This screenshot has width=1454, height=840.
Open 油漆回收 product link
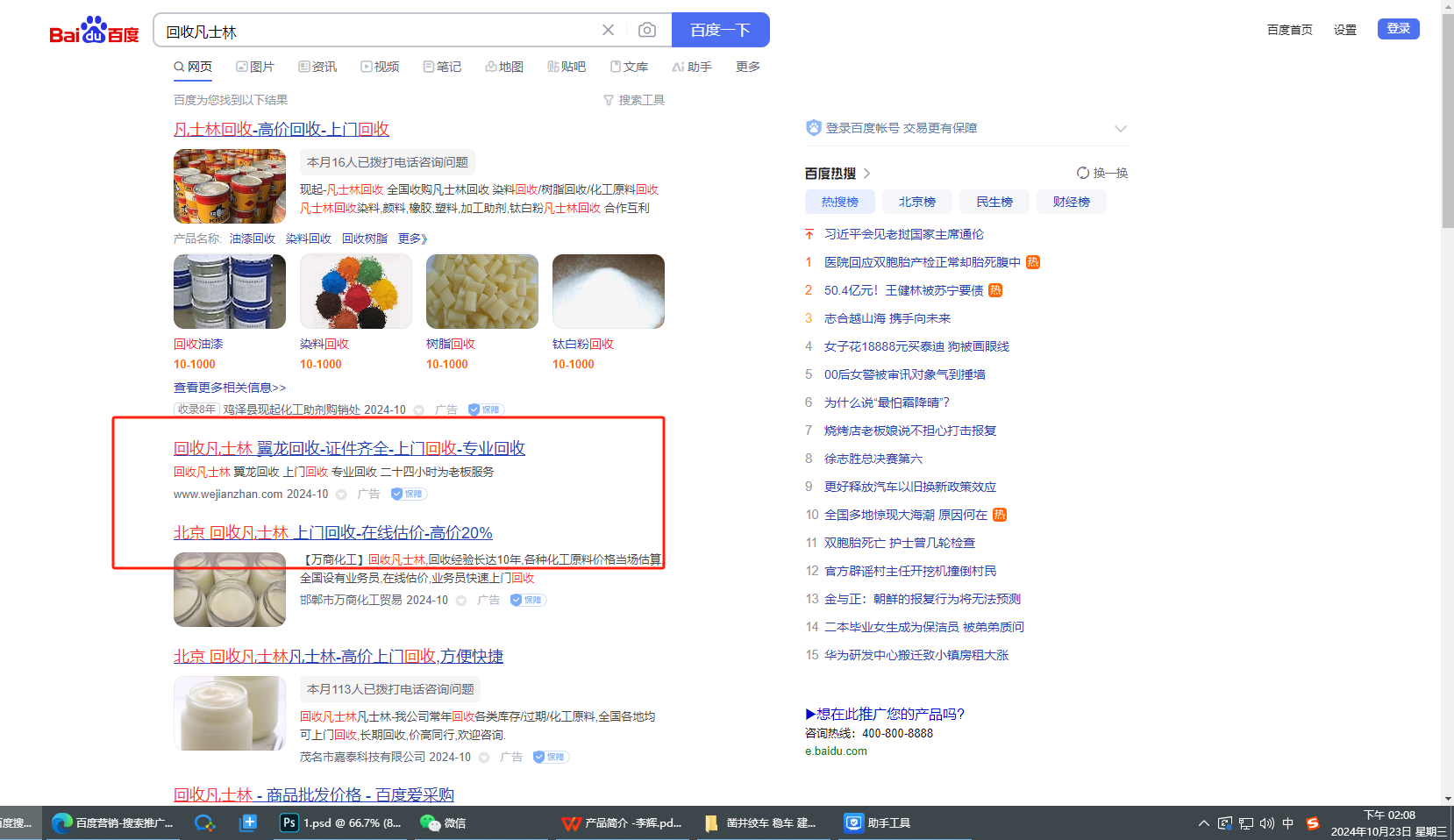click(253, 238)
